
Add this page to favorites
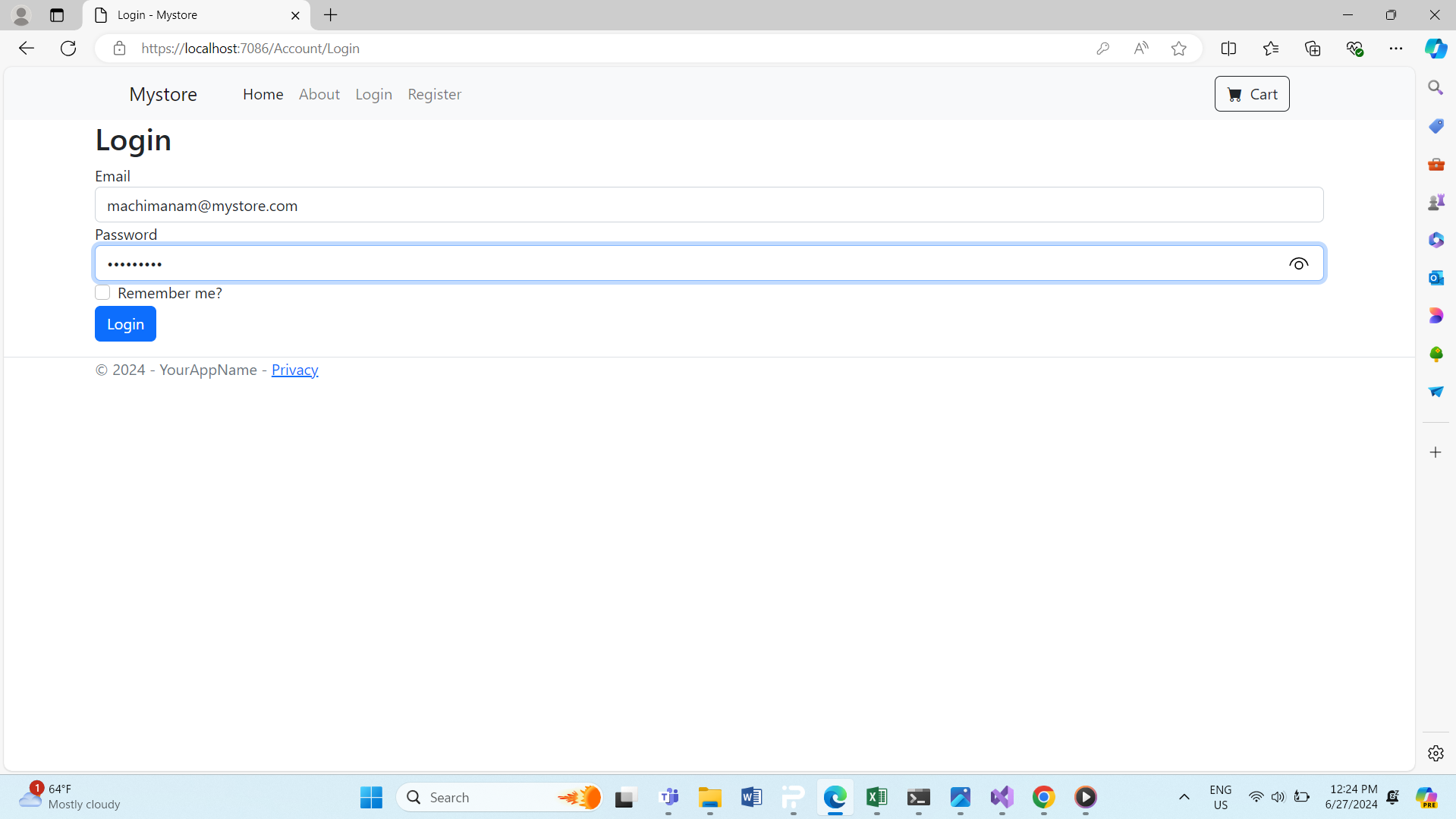click(1178, 49)
